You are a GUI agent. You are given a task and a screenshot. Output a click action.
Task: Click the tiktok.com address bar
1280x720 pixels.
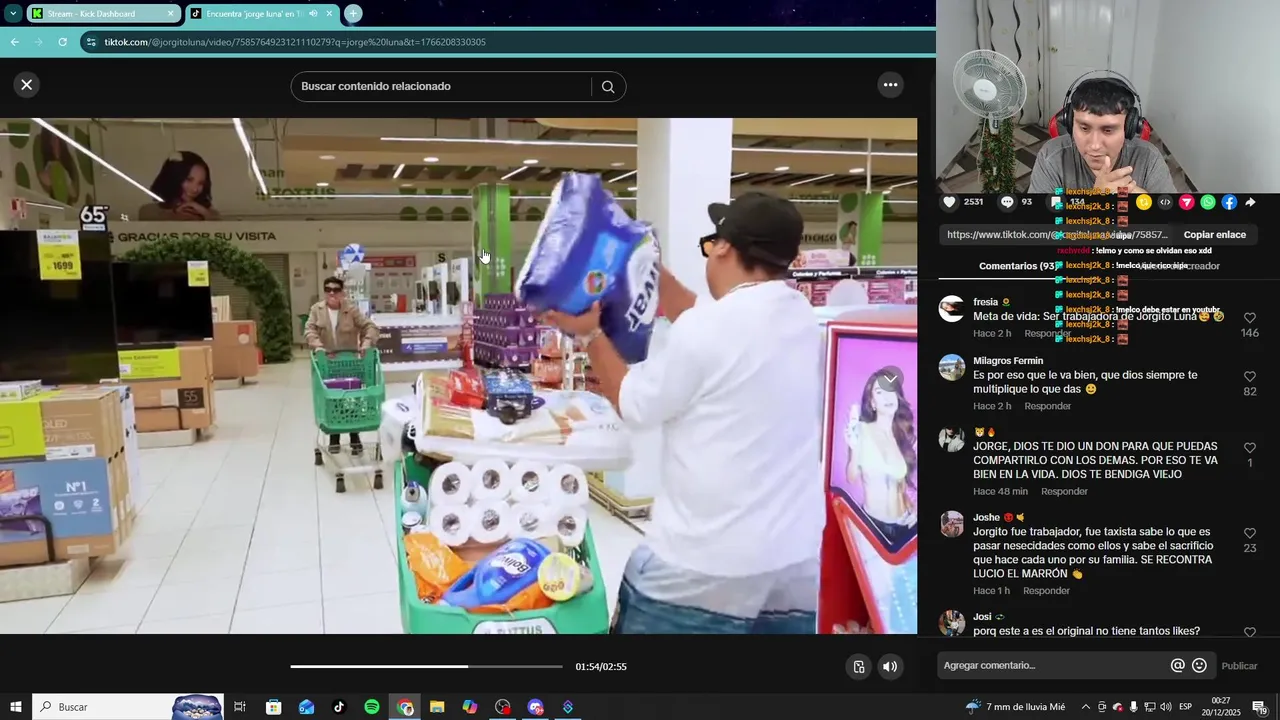(510, 42)
